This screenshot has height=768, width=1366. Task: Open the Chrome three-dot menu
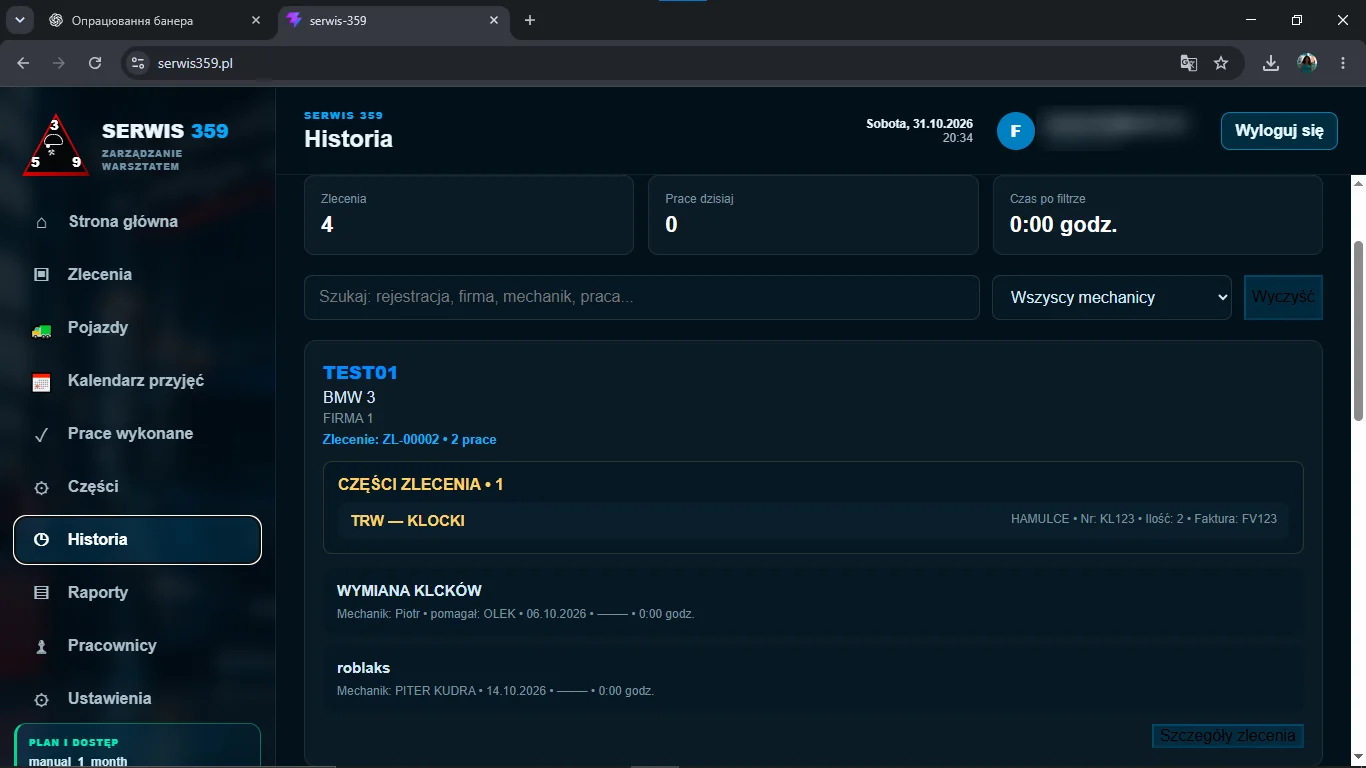pos(1343,63)
